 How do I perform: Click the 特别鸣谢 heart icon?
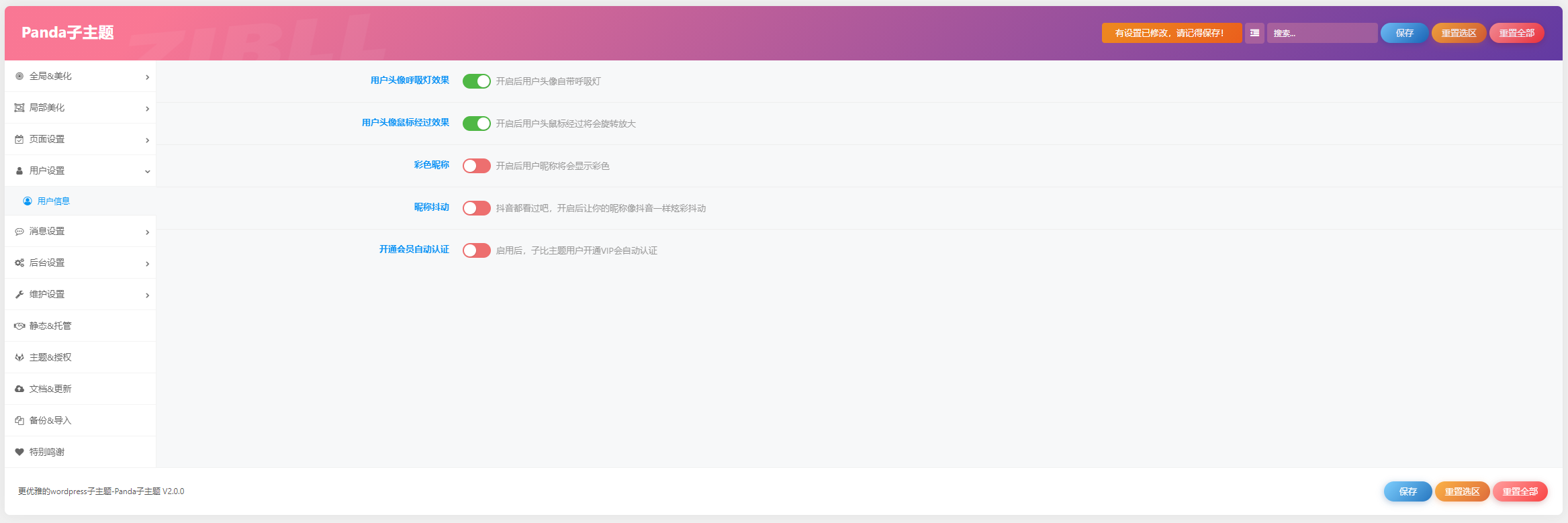(x=19, y=453)
